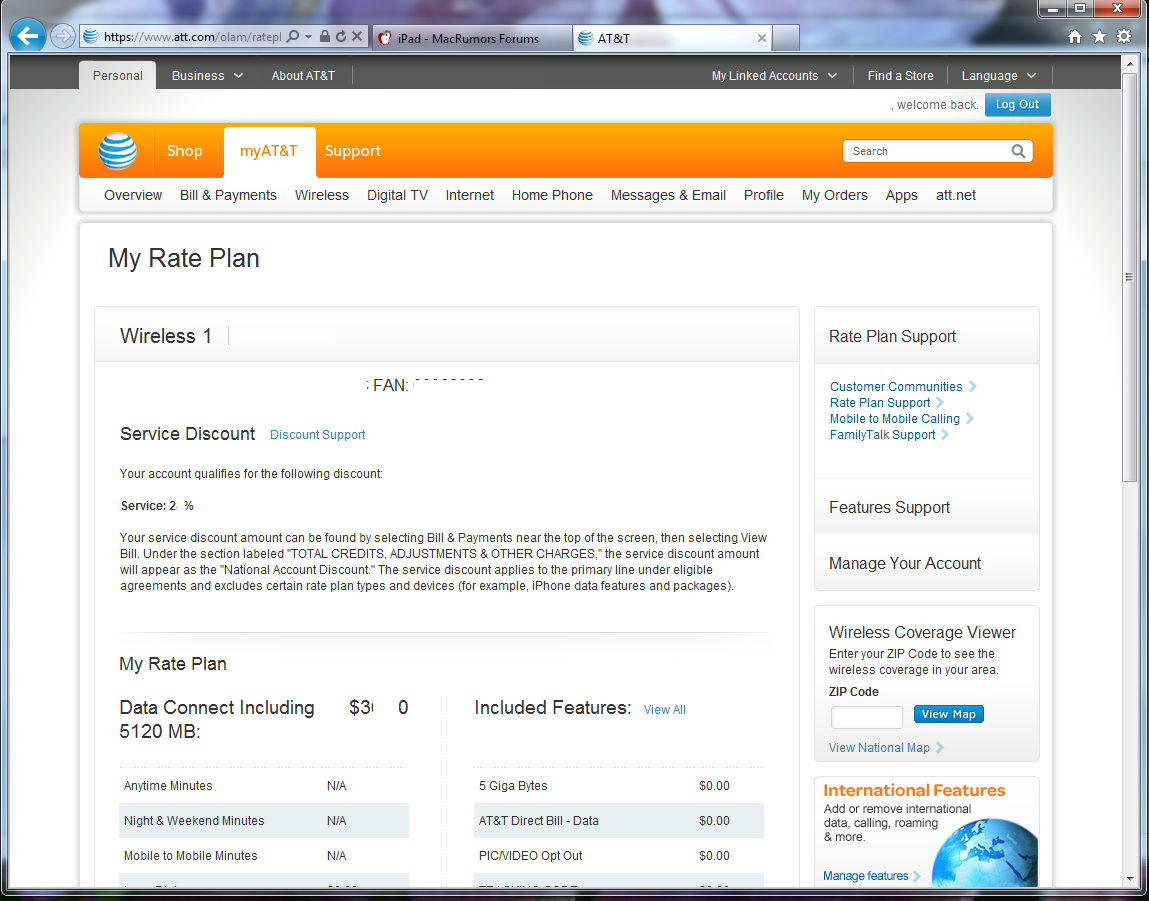Click the page vertical scrollbar thumb
This screenshot has width=1149, height=901.
click(x=1128, y=277)
